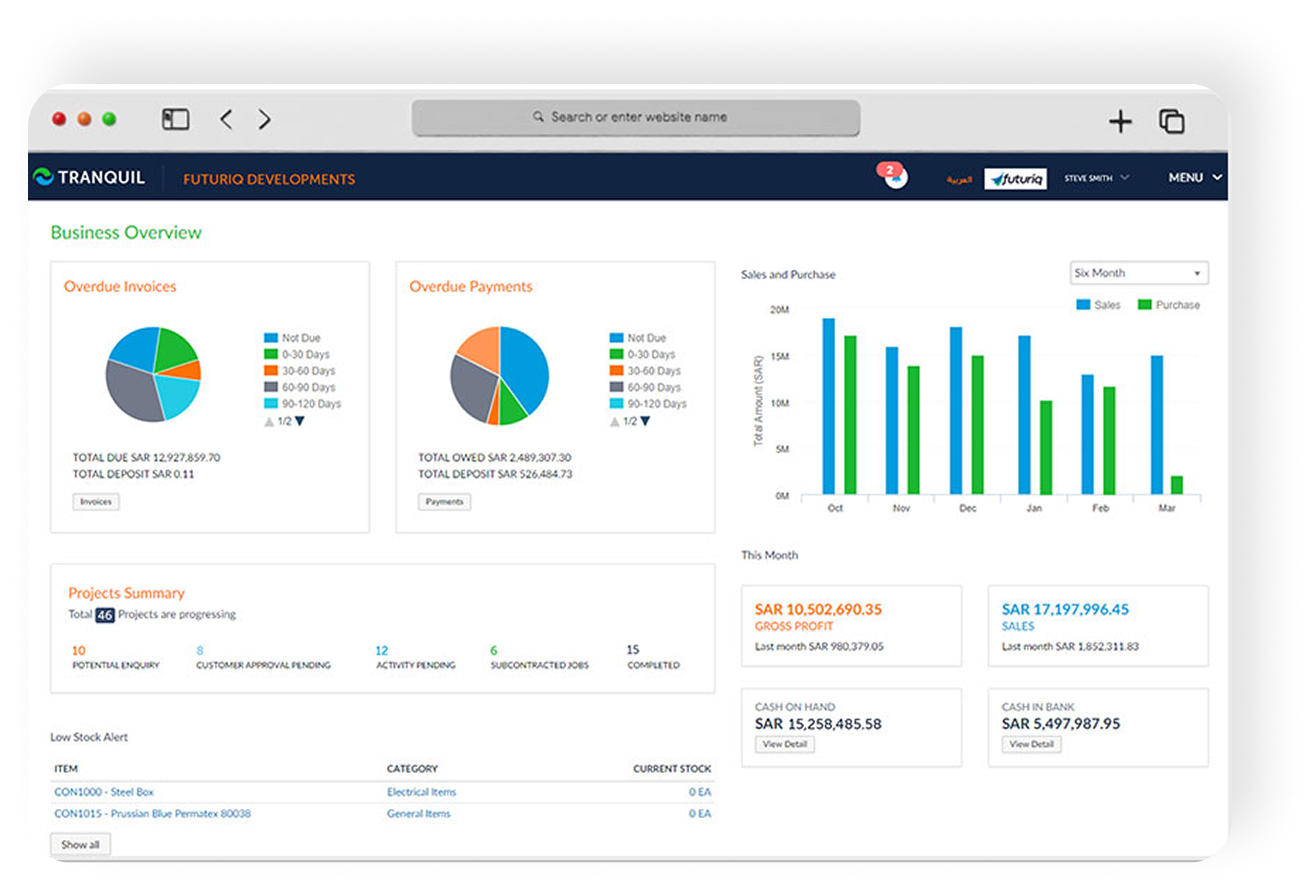The image size is (1316, 891).
Task: Open the Six Month period dropdown
Action: click(1138, 273)
